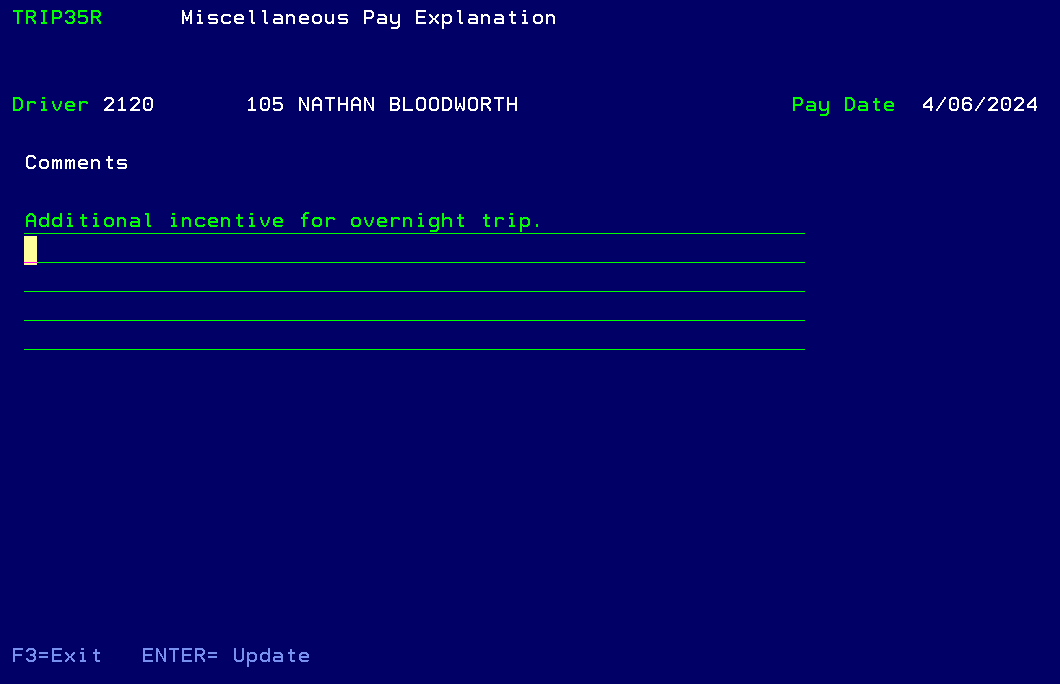Click the ENTER= Update key label
Screen dimensions: 1060x684
[x=225, y=656]
